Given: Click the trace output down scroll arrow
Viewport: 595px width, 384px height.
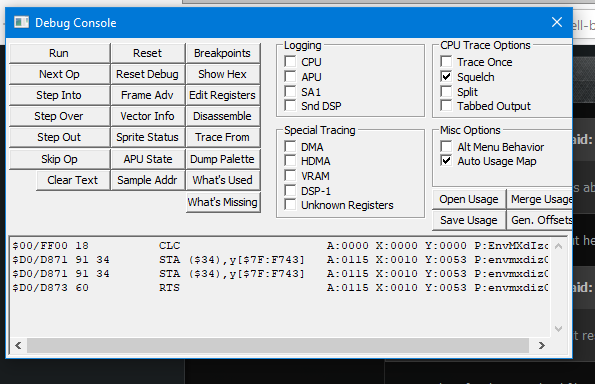Looking at the screenshot, I should point(558,329).
